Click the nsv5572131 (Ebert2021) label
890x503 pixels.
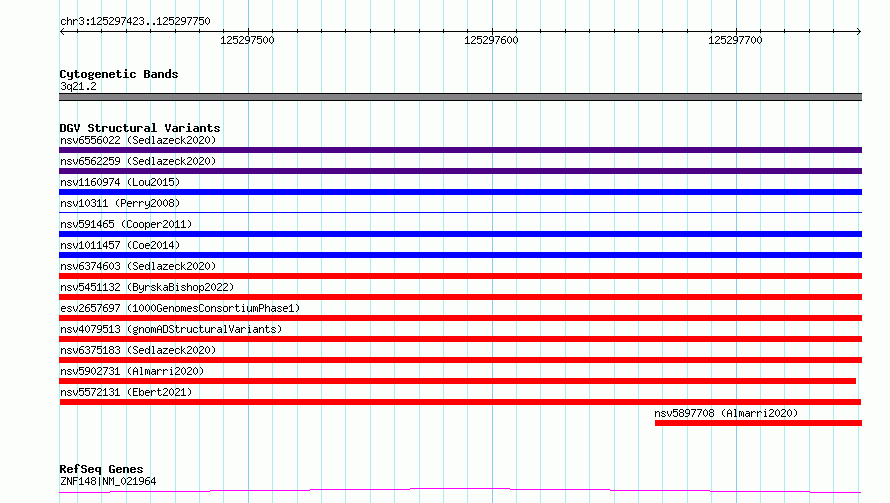click(x=126, y=392)
